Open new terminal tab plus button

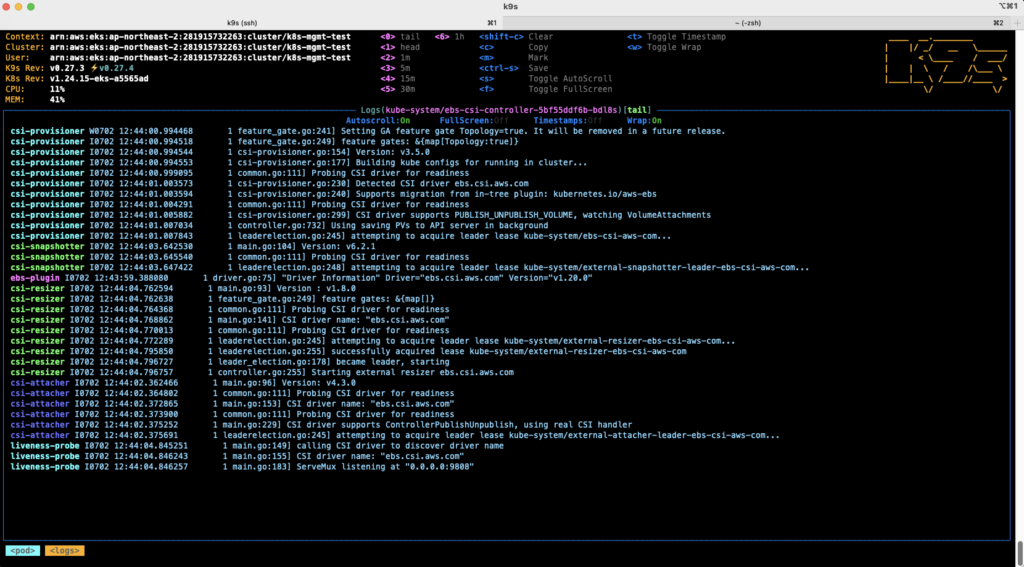pyautogui.click(x=1016, y=22)
